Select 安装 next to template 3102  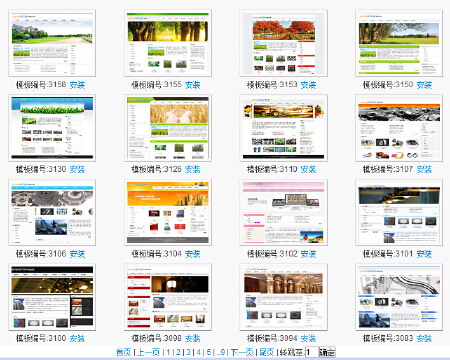tap(308, 254)
